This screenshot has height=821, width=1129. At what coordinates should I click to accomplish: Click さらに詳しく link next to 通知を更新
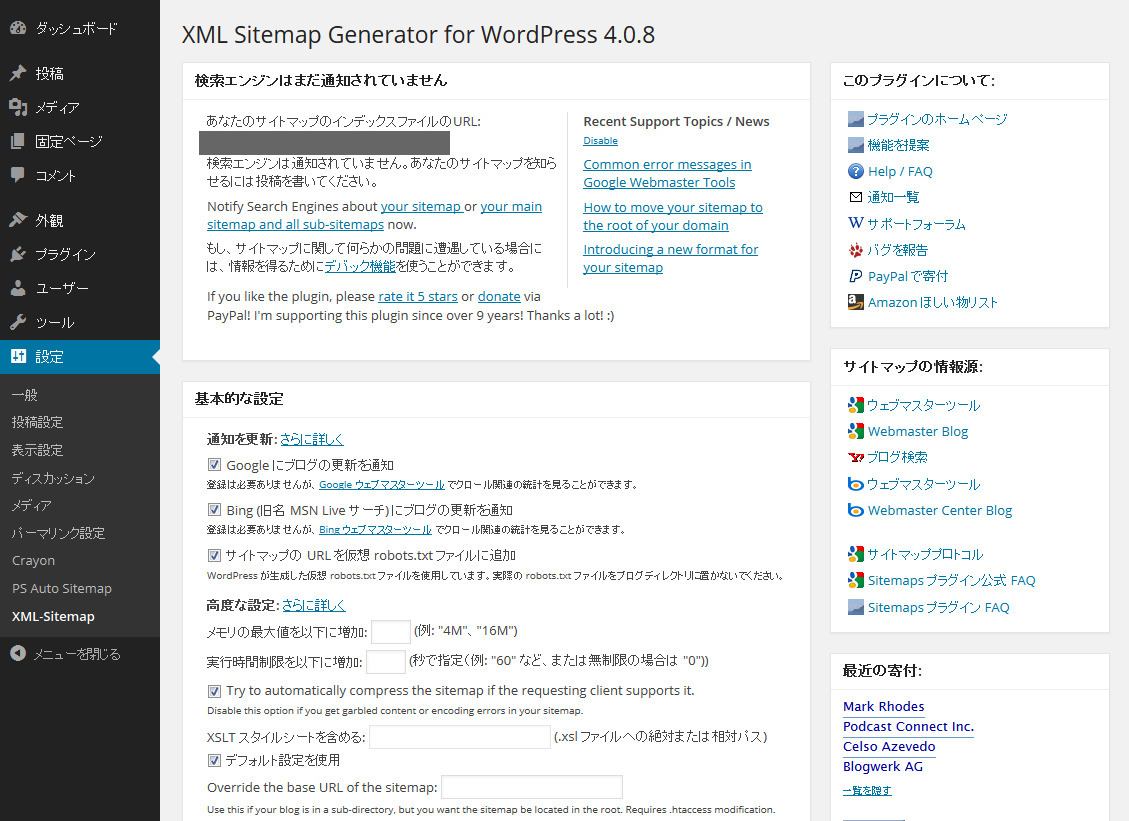coord(312,439)
